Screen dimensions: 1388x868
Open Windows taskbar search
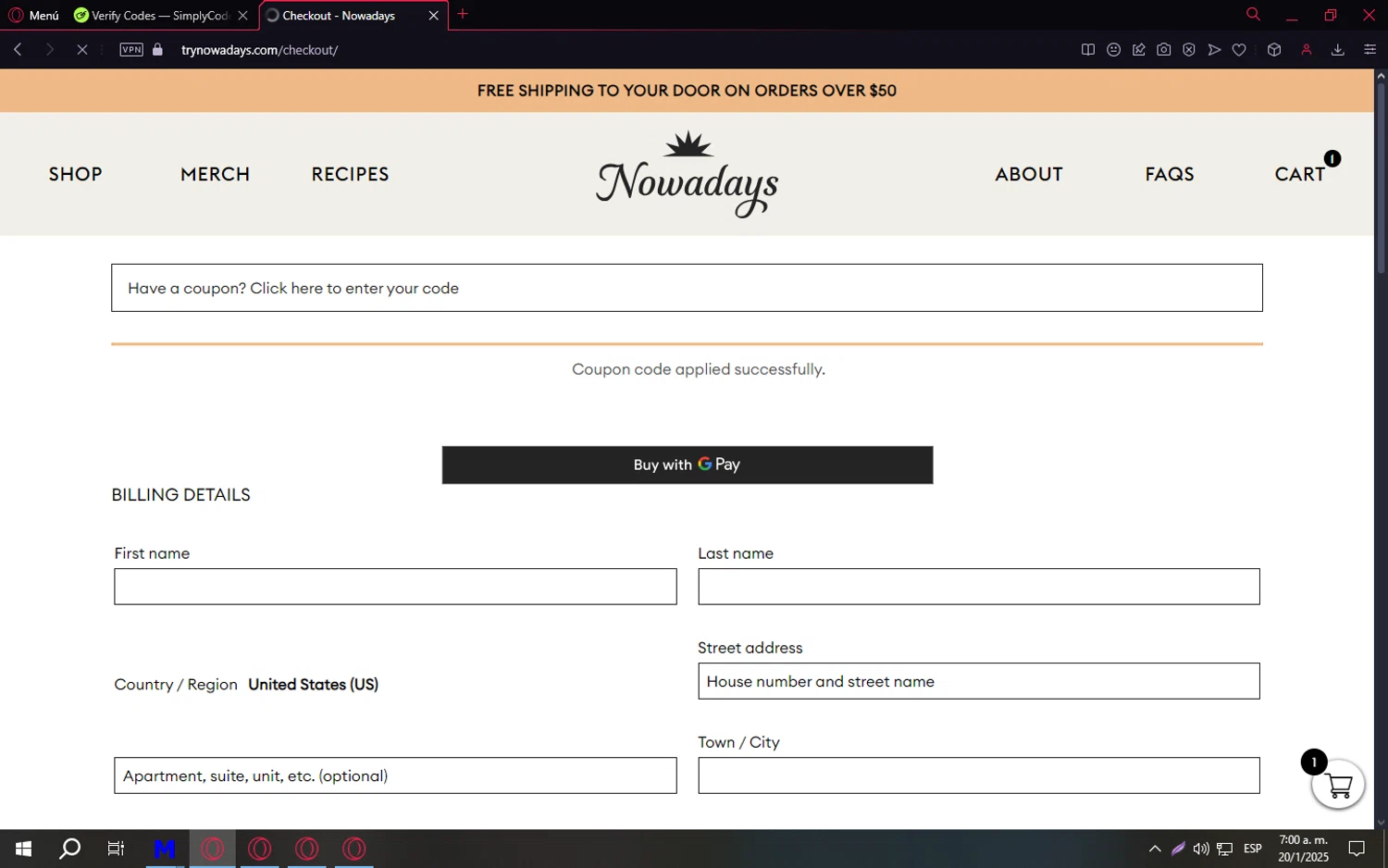[69, 849]
